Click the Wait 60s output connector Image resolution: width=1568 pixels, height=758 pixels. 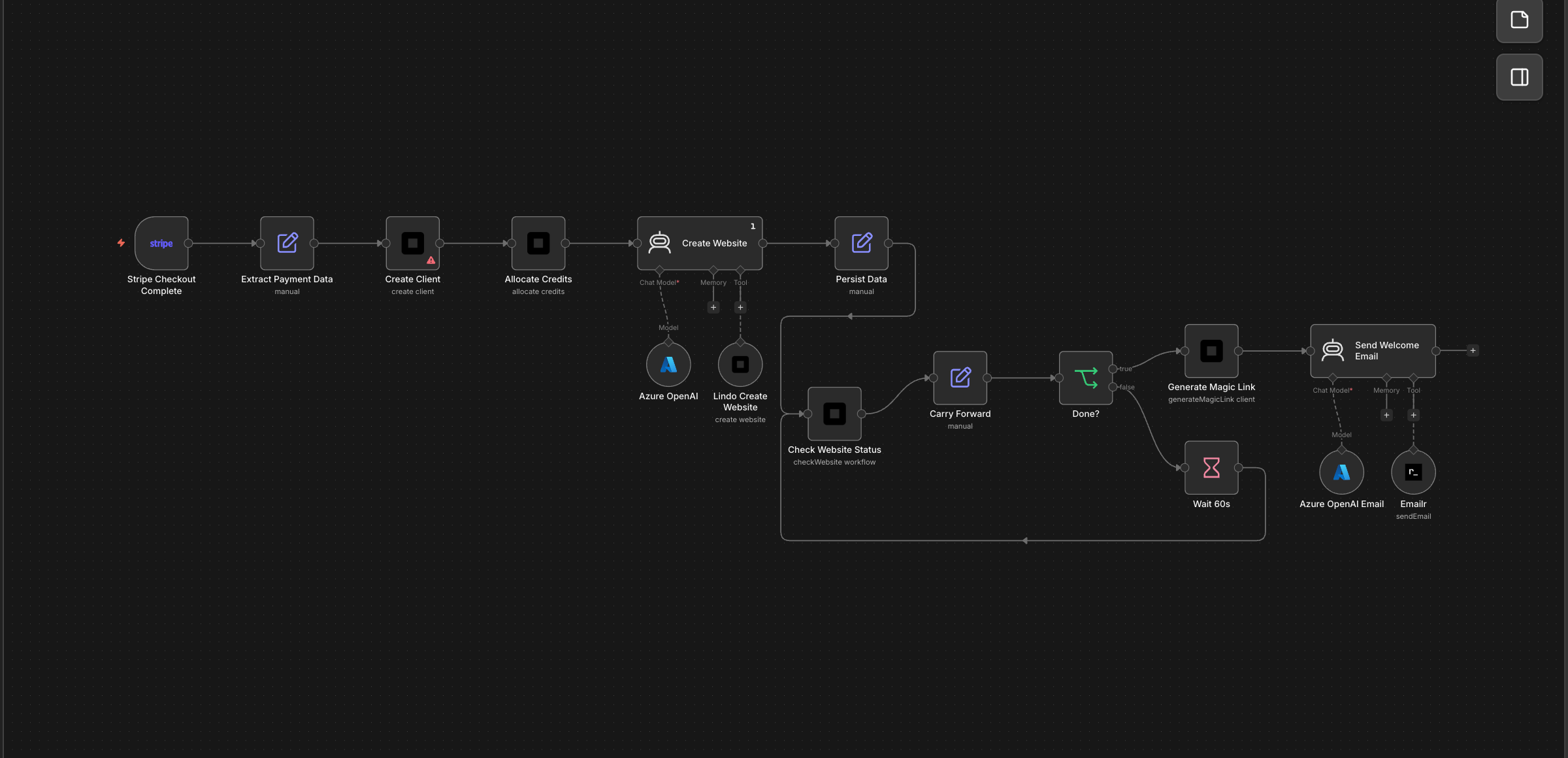coord(1238,468)
